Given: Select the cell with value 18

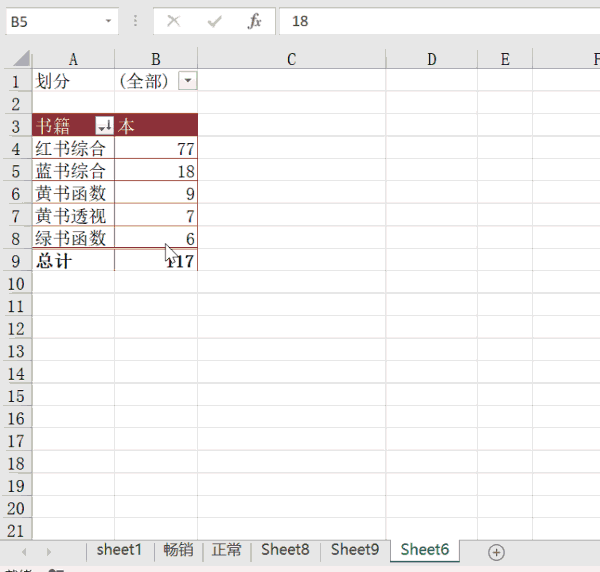Looking at the screenshot, I should pyautogui.click(x=156, y=171).
